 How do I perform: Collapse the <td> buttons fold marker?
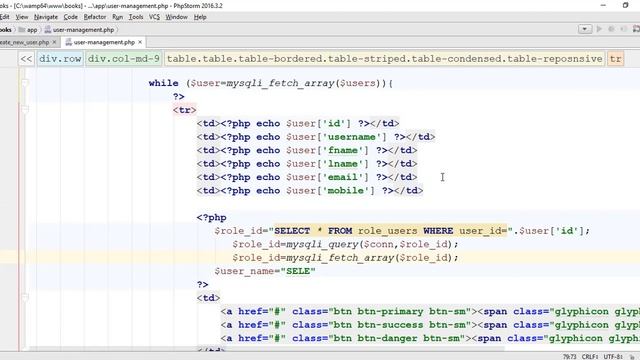[25, 298]
